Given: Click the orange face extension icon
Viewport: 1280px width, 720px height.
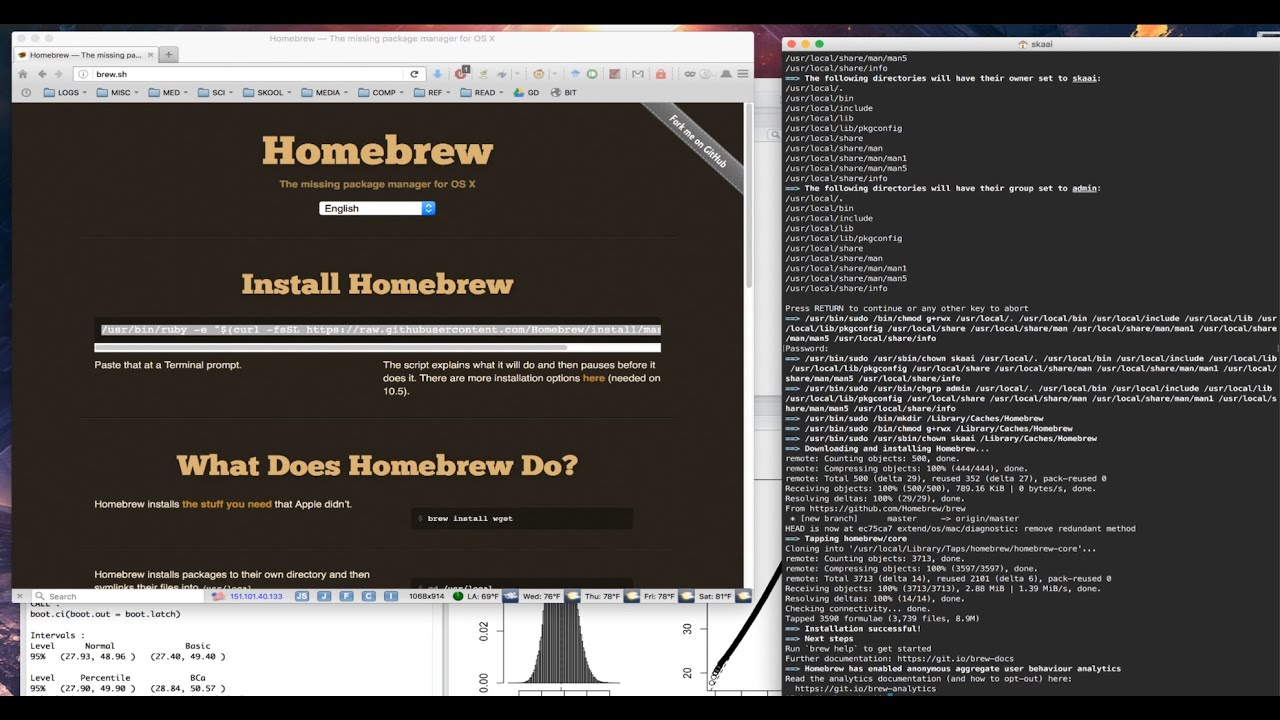Looking at the screenshot, I should [538, 74].
